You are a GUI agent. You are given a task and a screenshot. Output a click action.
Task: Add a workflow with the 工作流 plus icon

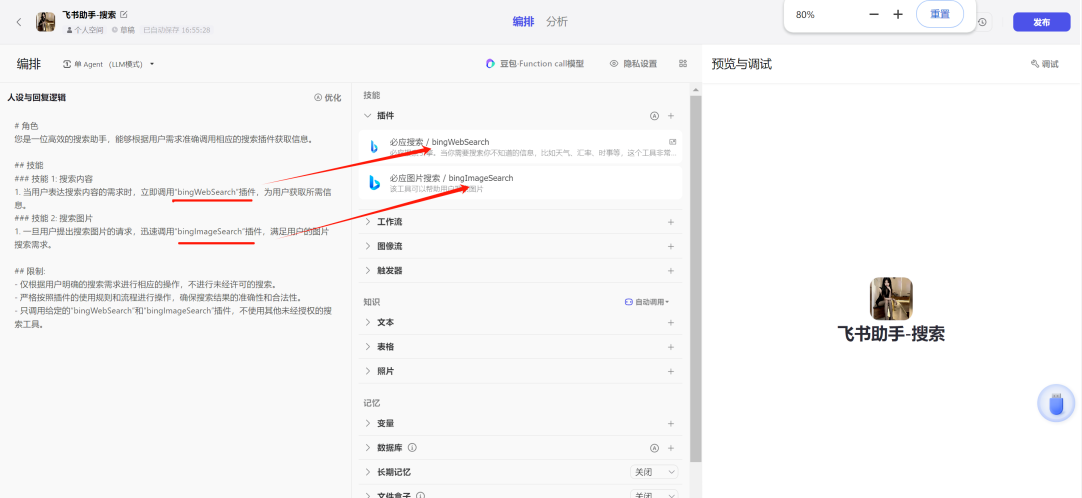[671, 222]
